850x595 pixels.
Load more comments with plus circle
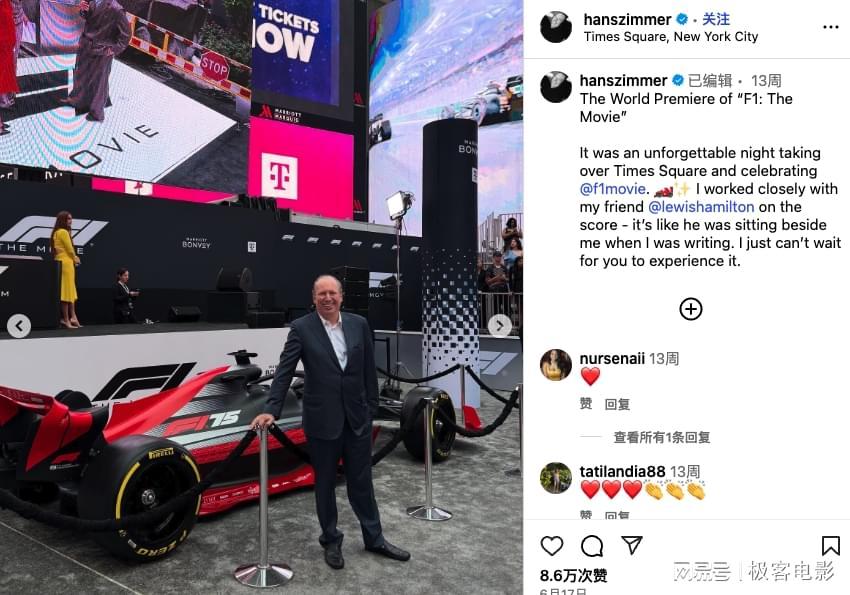691,309
